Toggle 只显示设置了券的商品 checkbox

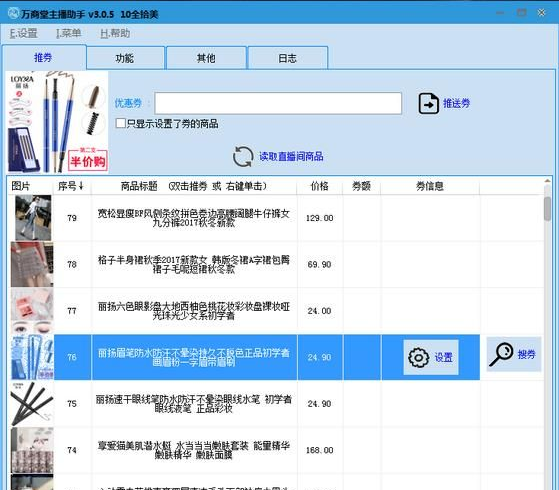[120, 123]
